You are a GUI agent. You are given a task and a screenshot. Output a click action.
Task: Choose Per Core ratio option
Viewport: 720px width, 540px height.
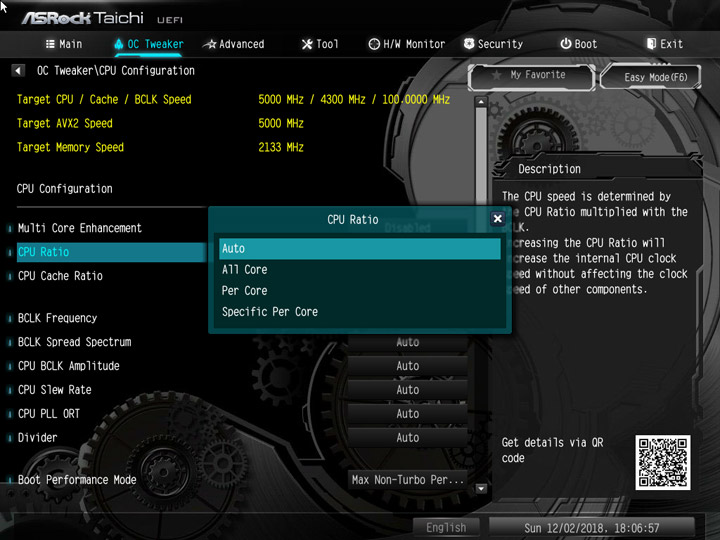[360, 291]
